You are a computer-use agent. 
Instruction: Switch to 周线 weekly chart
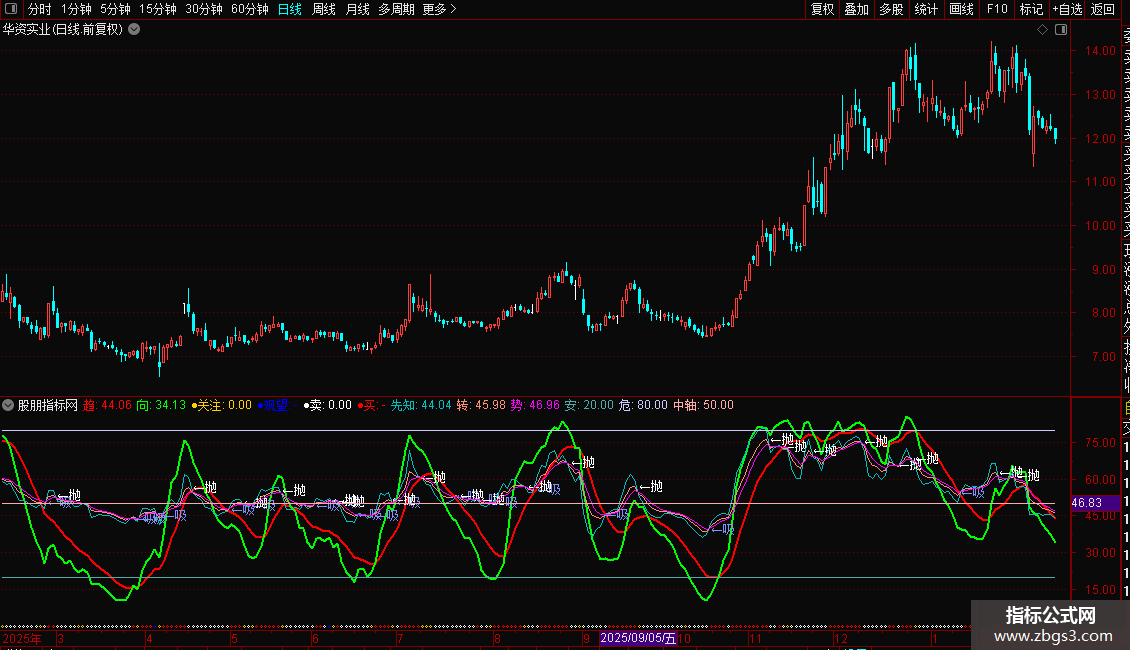click(324, 9)
